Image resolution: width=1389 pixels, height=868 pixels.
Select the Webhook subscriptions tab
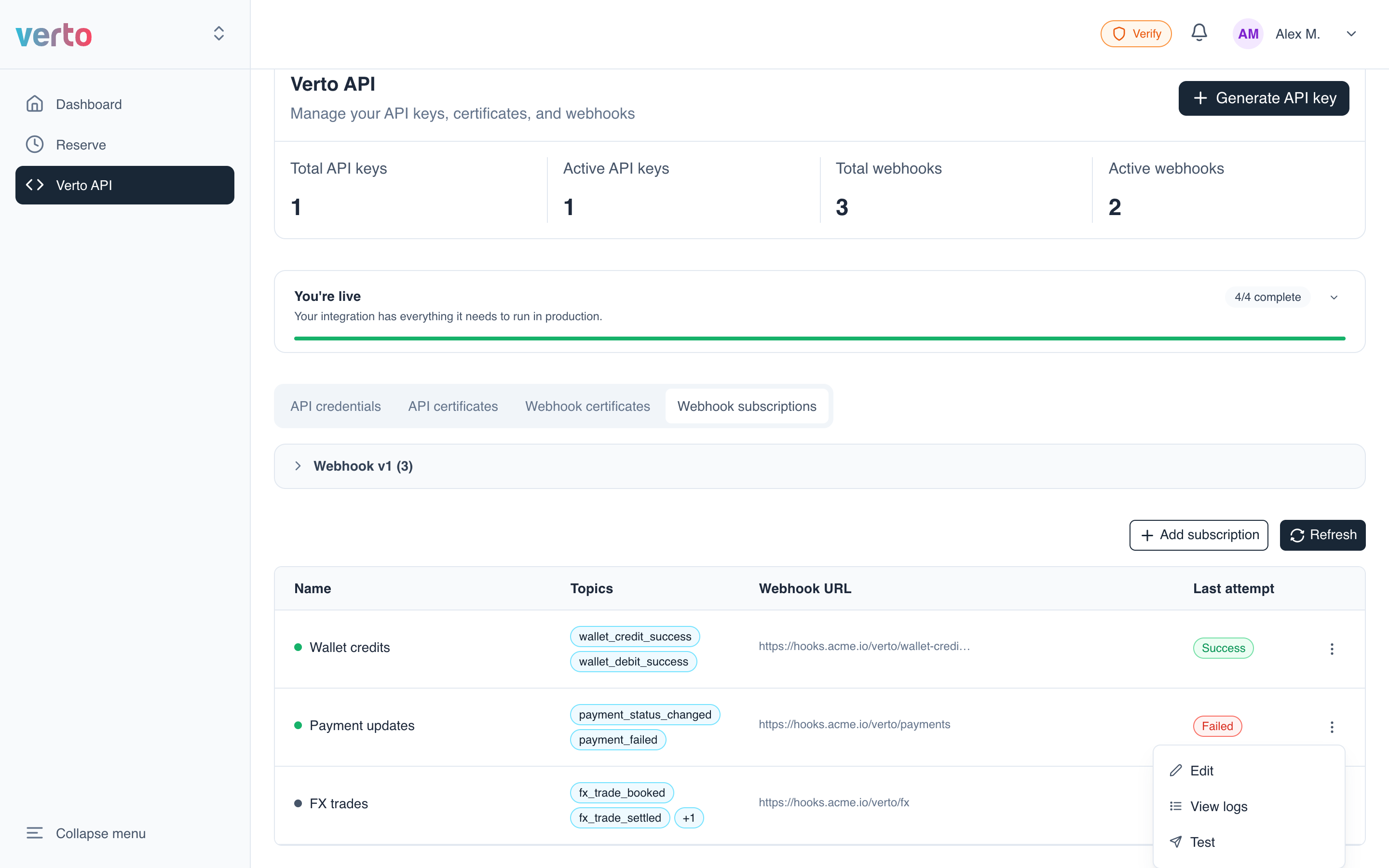point(747,407)
